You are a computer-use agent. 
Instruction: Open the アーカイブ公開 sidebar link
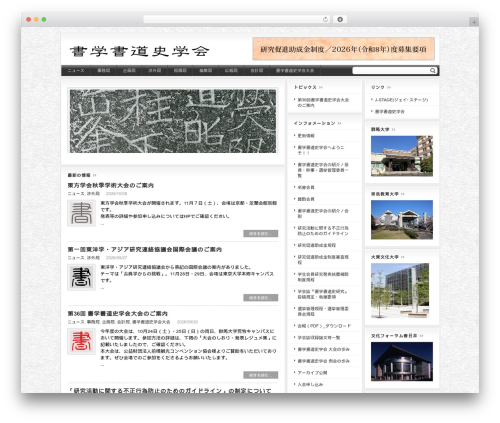[312, 373]
